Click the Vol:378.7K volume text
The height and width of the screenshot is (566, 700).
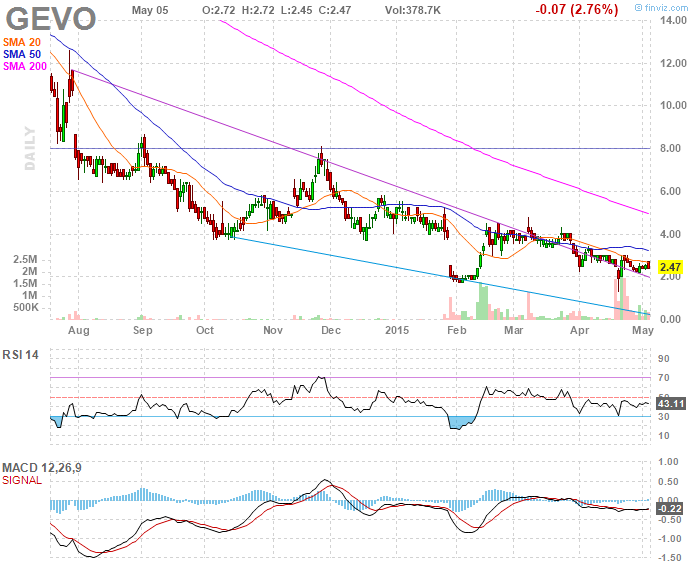click(413, 10)
